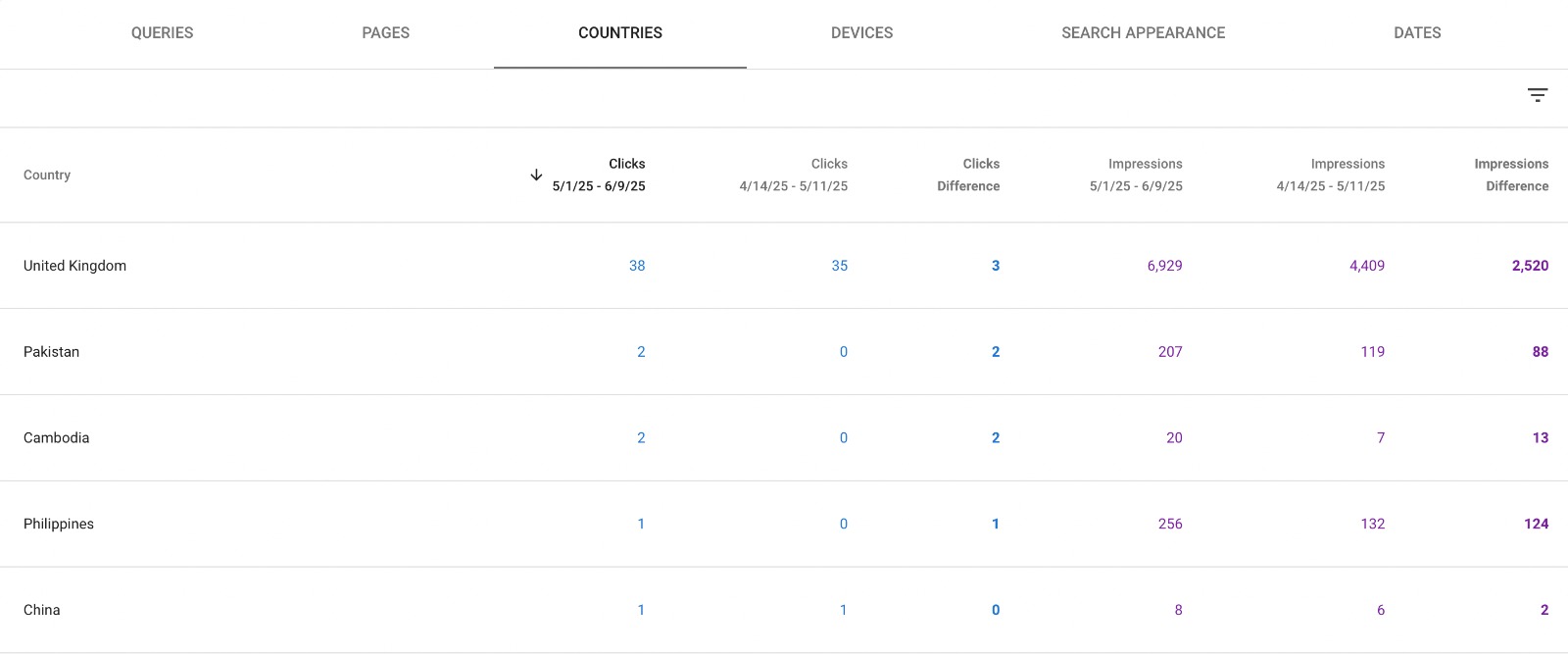Sort by Clicks 5/1/25 - 6/9/25 column
1568x654 pixels.
599,175
